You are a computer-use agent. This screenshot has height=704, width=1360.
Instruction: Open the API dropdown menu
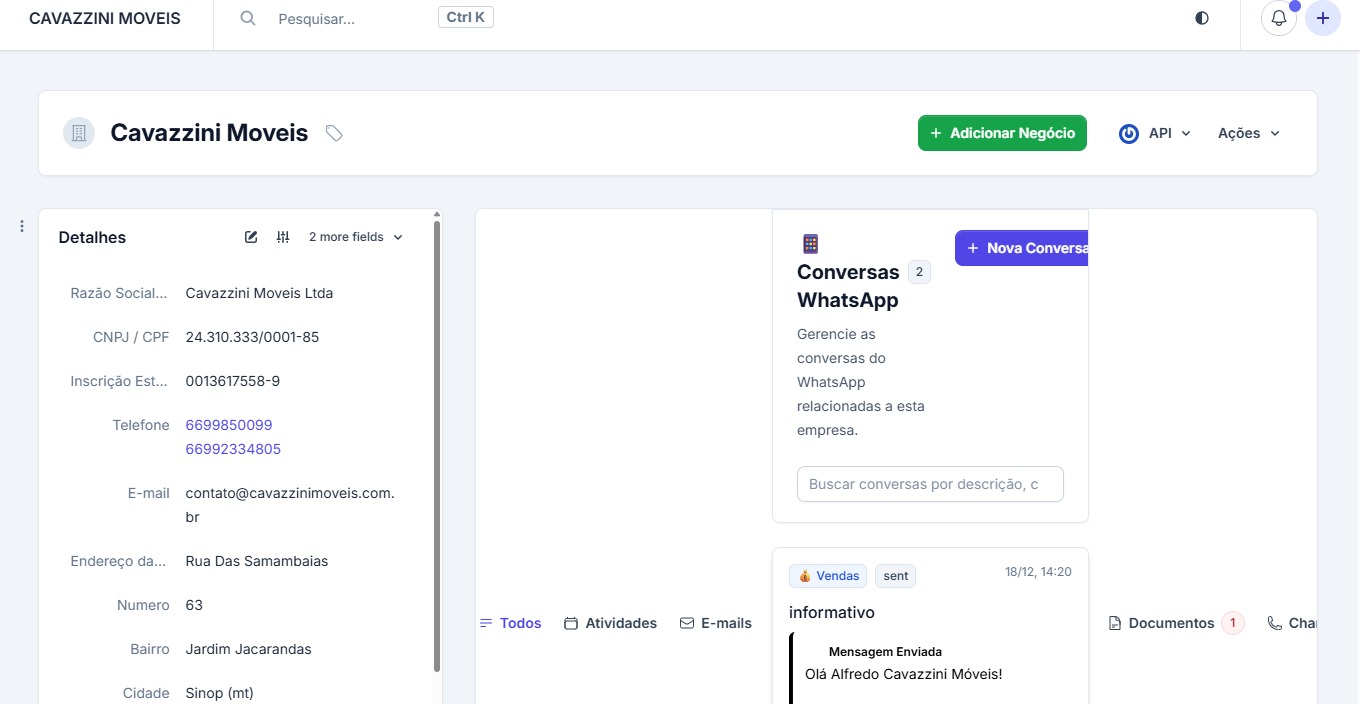[1155, 133]
